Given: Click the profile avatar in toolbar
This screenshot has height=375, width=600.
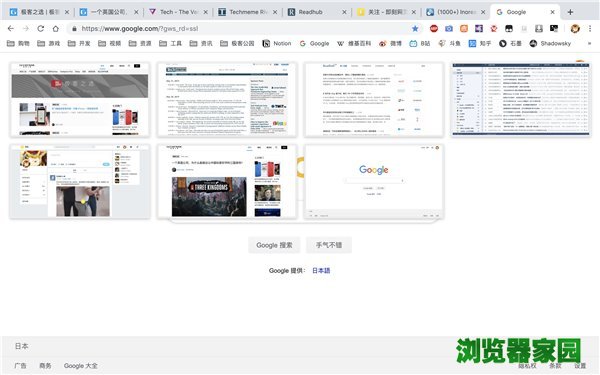Looking at the screenshot, I should (x=575, y=28).
